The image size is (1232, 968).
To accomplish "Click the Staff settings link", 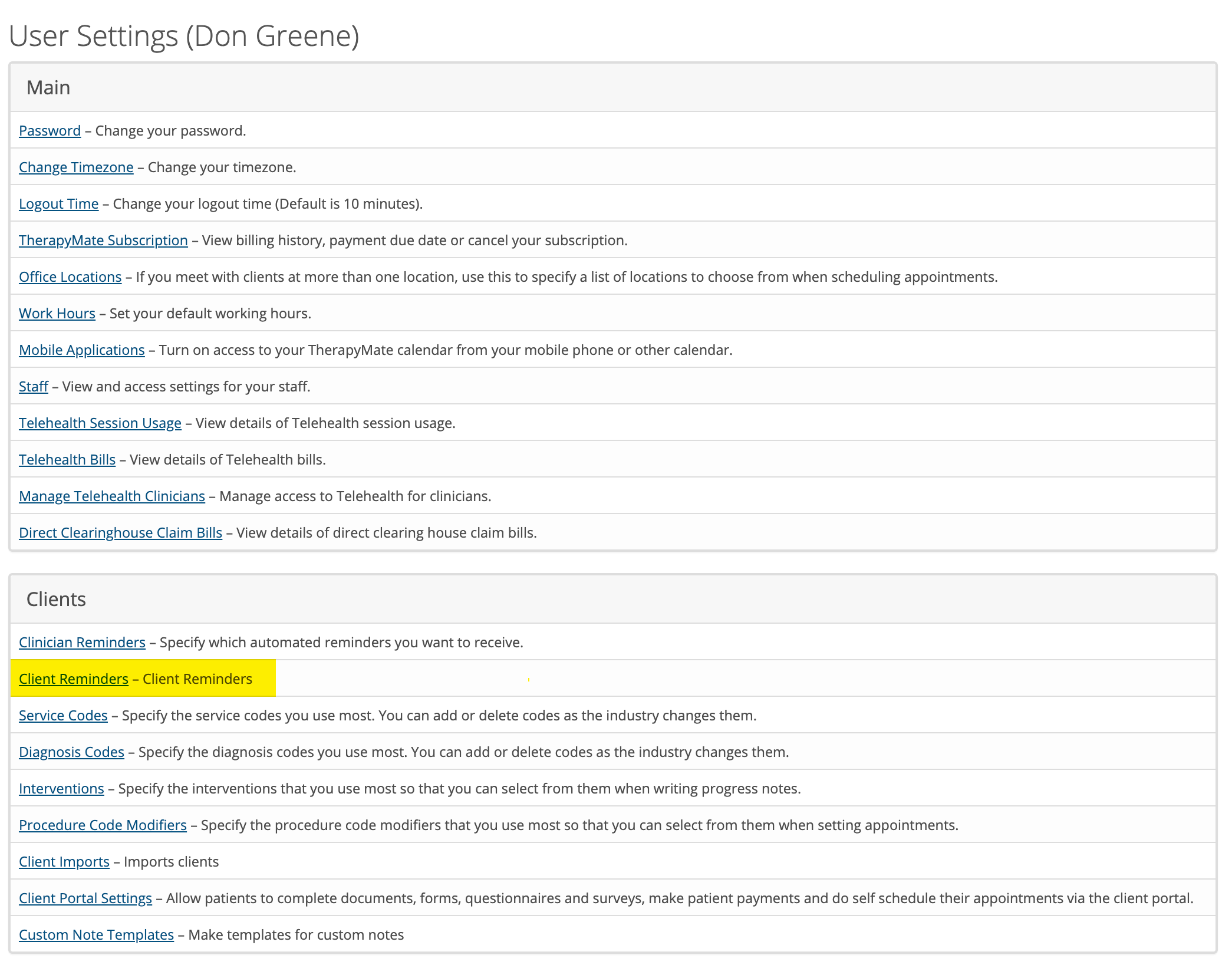I will coord(33,386).
